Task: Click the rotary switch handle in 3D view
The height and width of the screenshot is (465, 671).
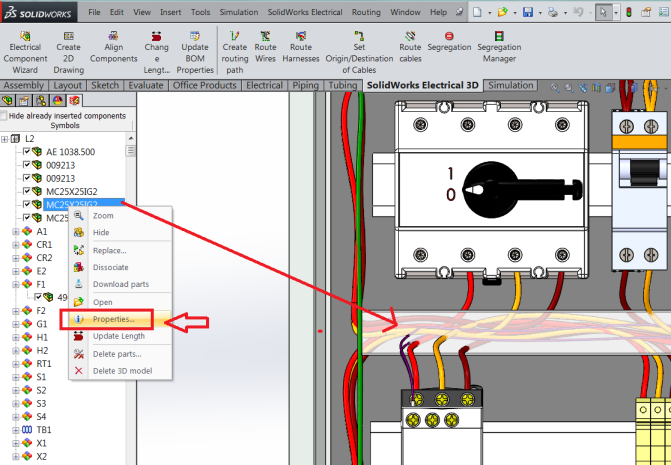Action: [x=520, y=189]
